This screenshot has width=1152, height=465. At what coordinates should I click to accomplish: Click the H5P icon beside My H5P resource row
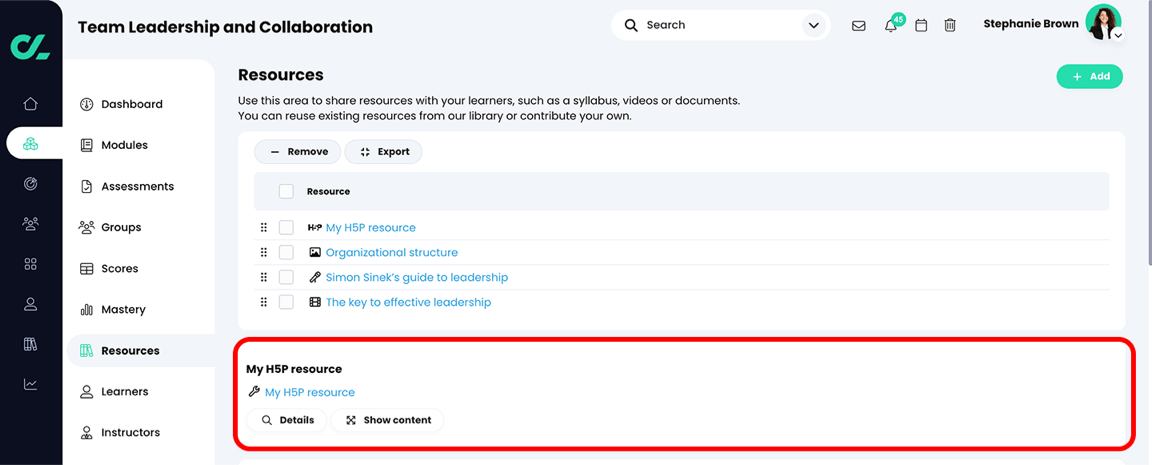click(315, 228)
